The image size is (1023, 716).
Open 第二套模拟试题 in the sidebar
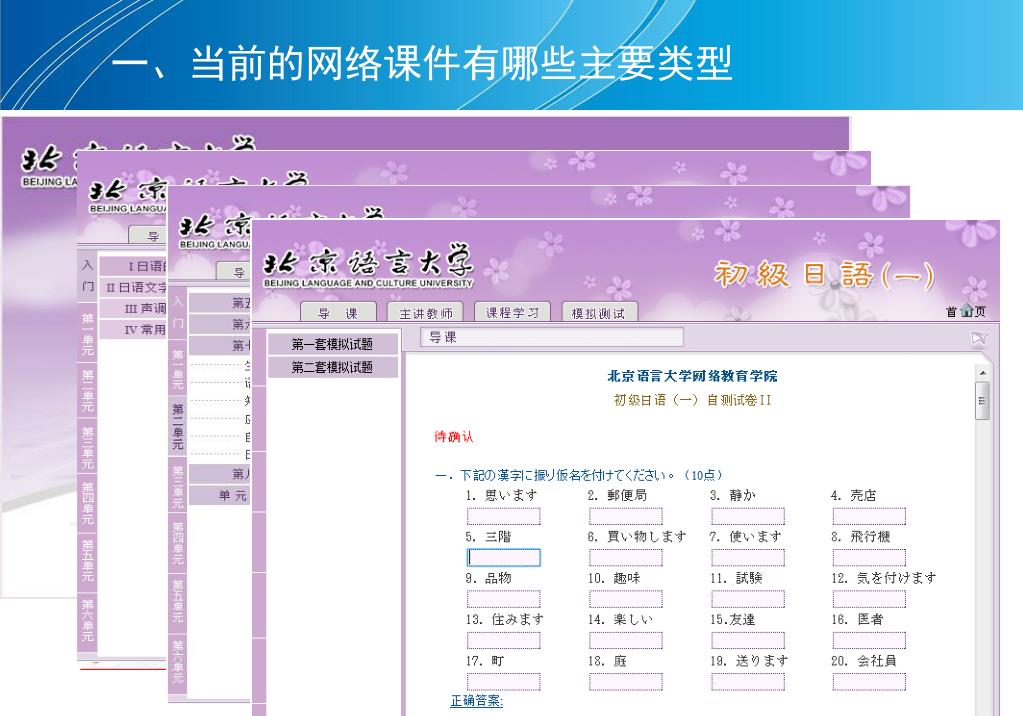333,367
